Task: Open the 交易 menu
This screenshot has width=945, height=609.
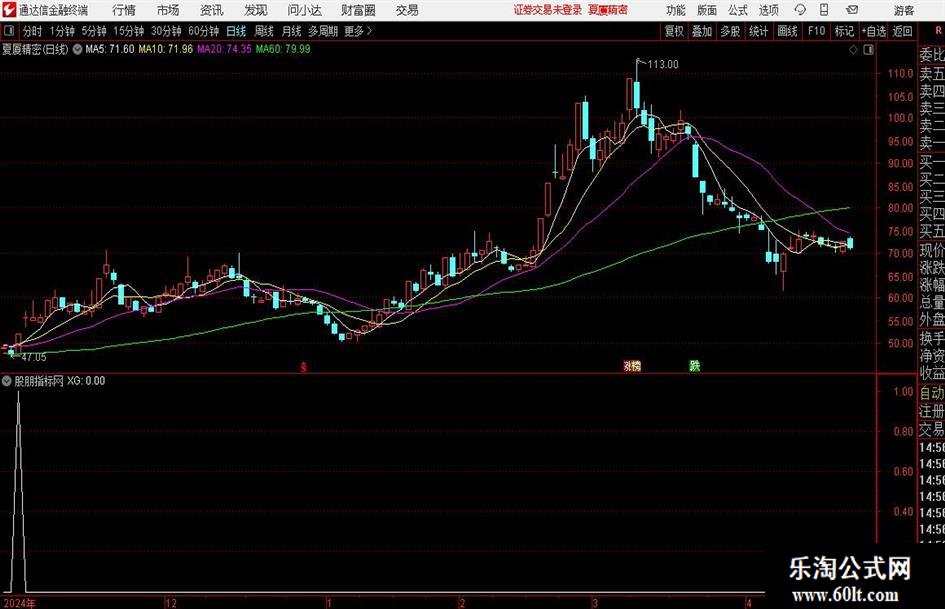Action: point(407,10)
